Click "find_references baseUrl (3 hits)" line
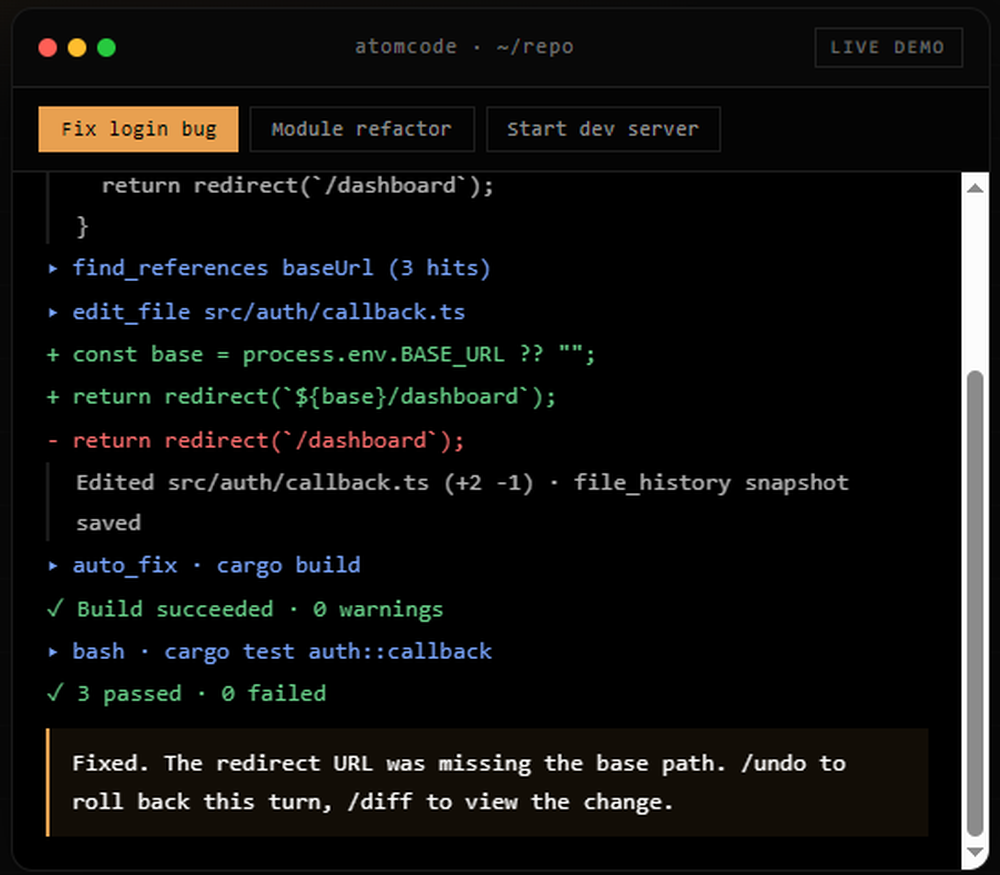Viewport: 1000px width, 875px height. 281,268
